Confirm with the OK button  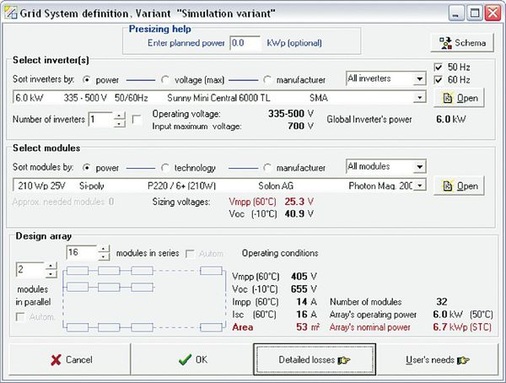[192, 360]
